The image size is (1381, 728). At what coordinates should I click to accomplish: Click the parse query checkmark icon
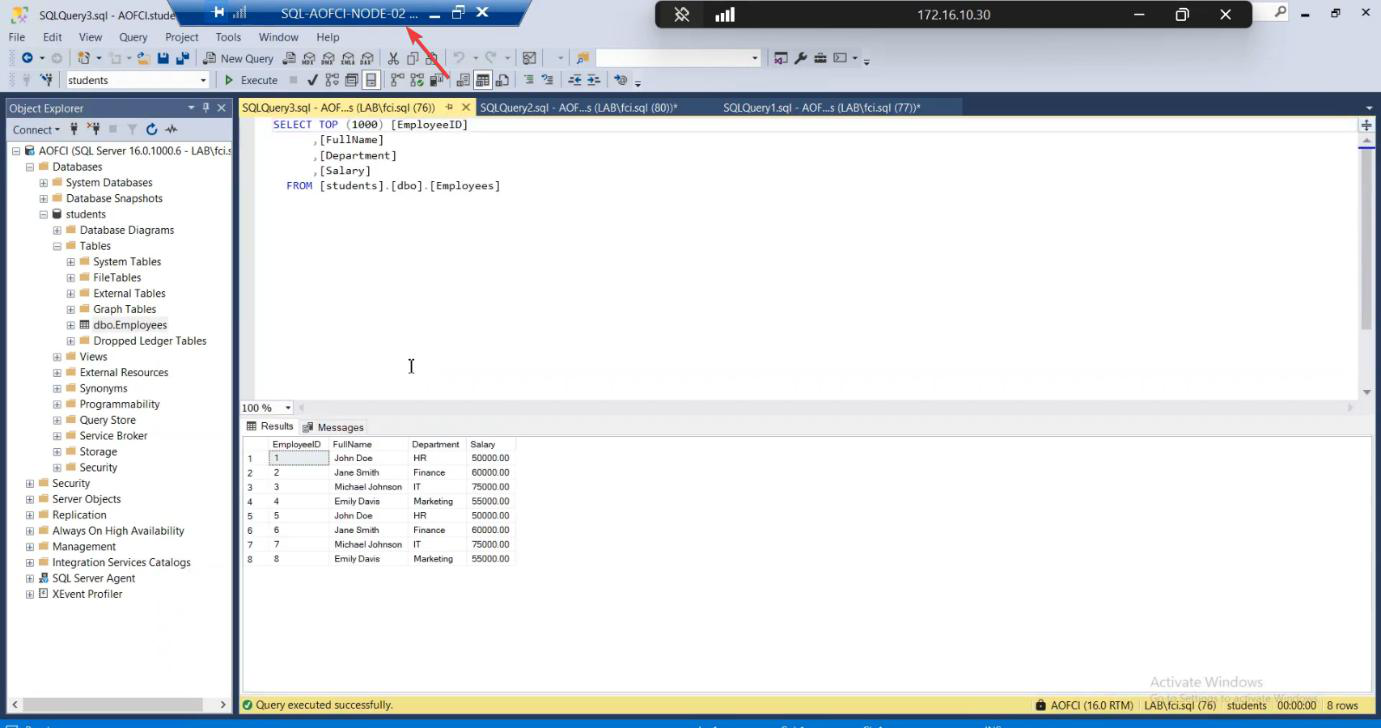point(312,80)
